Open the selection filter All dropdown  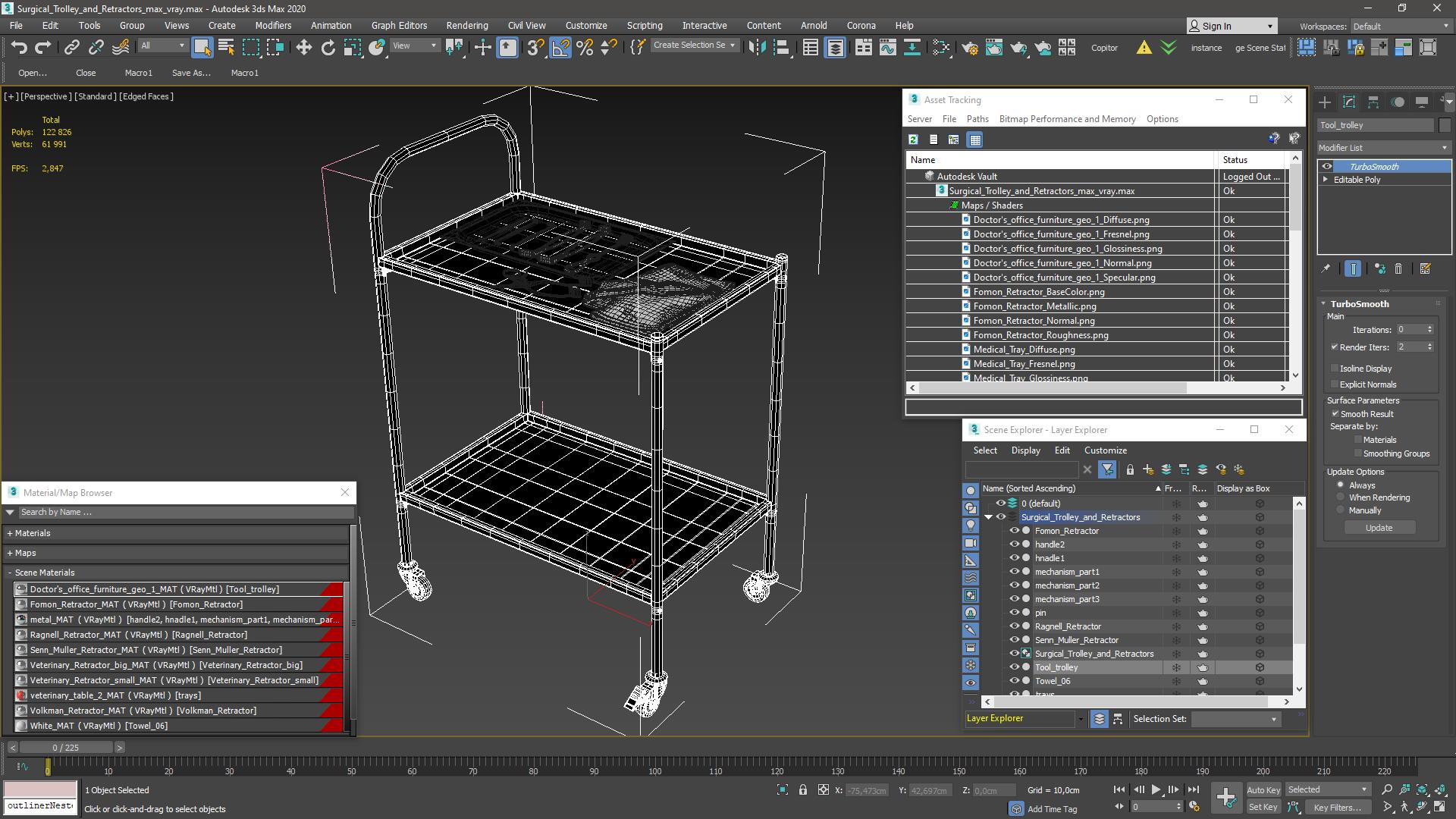(162, 46)
